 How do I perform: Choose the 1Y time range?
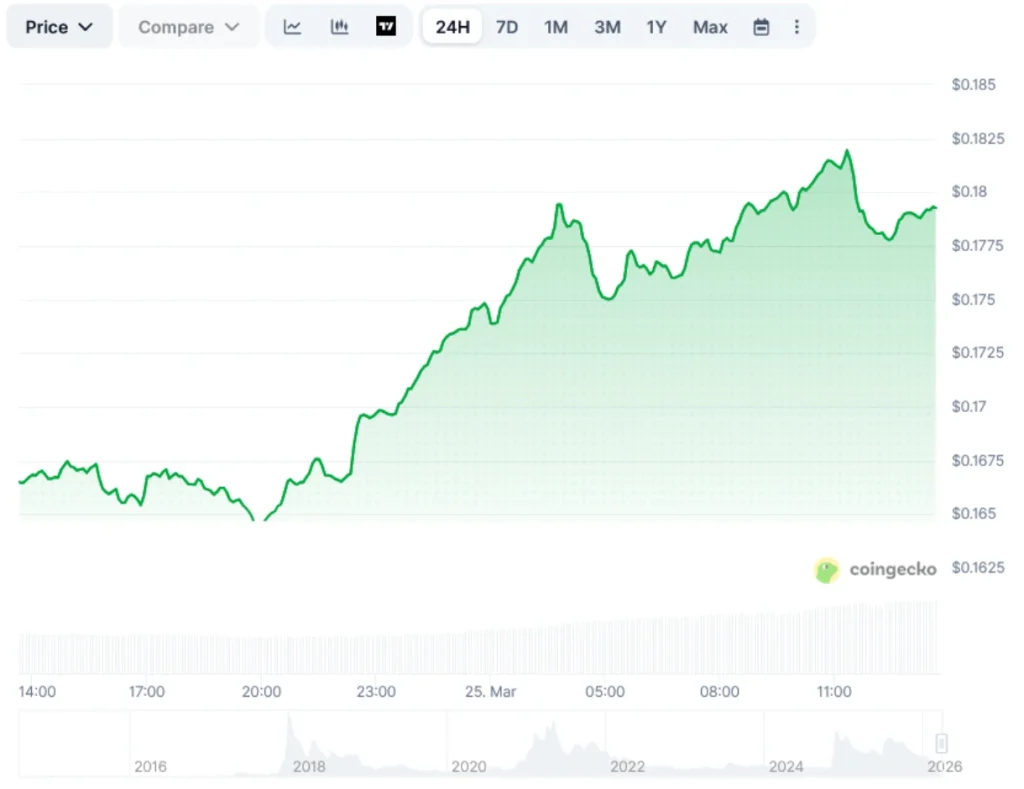[x=656, y=27]
